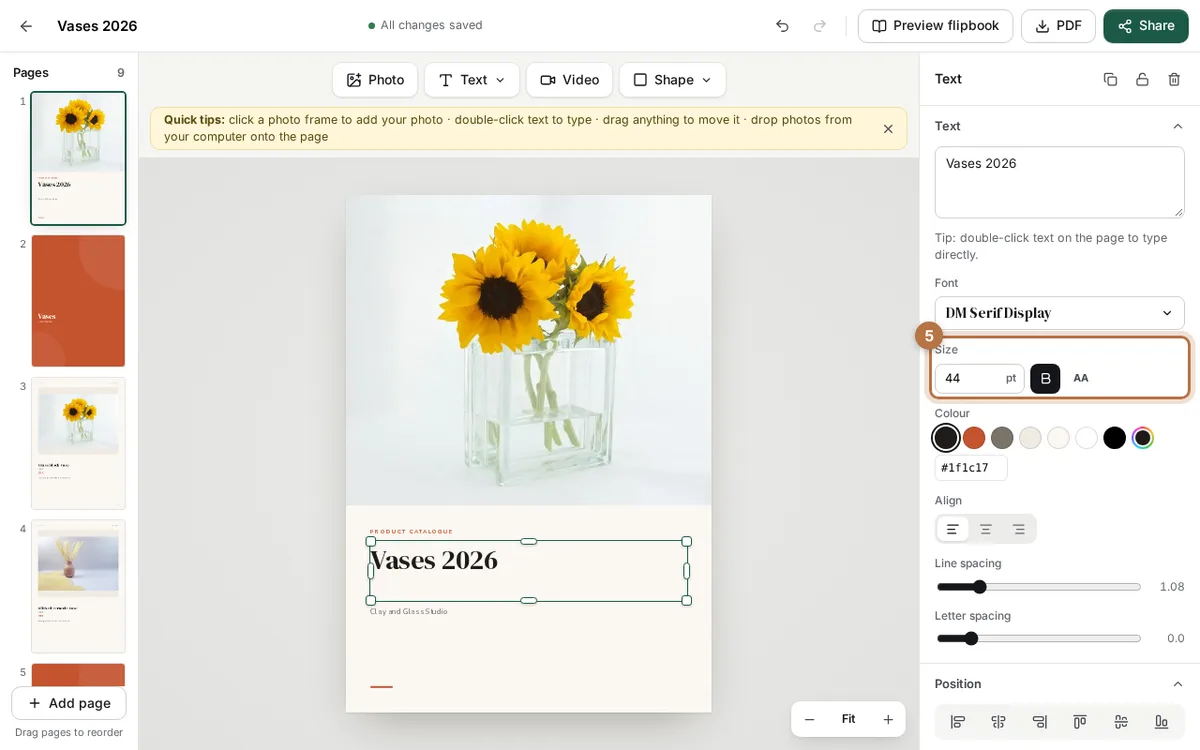Choose the light beige colour swatch
The image size is (1200, 750).
pos(1030,438)
